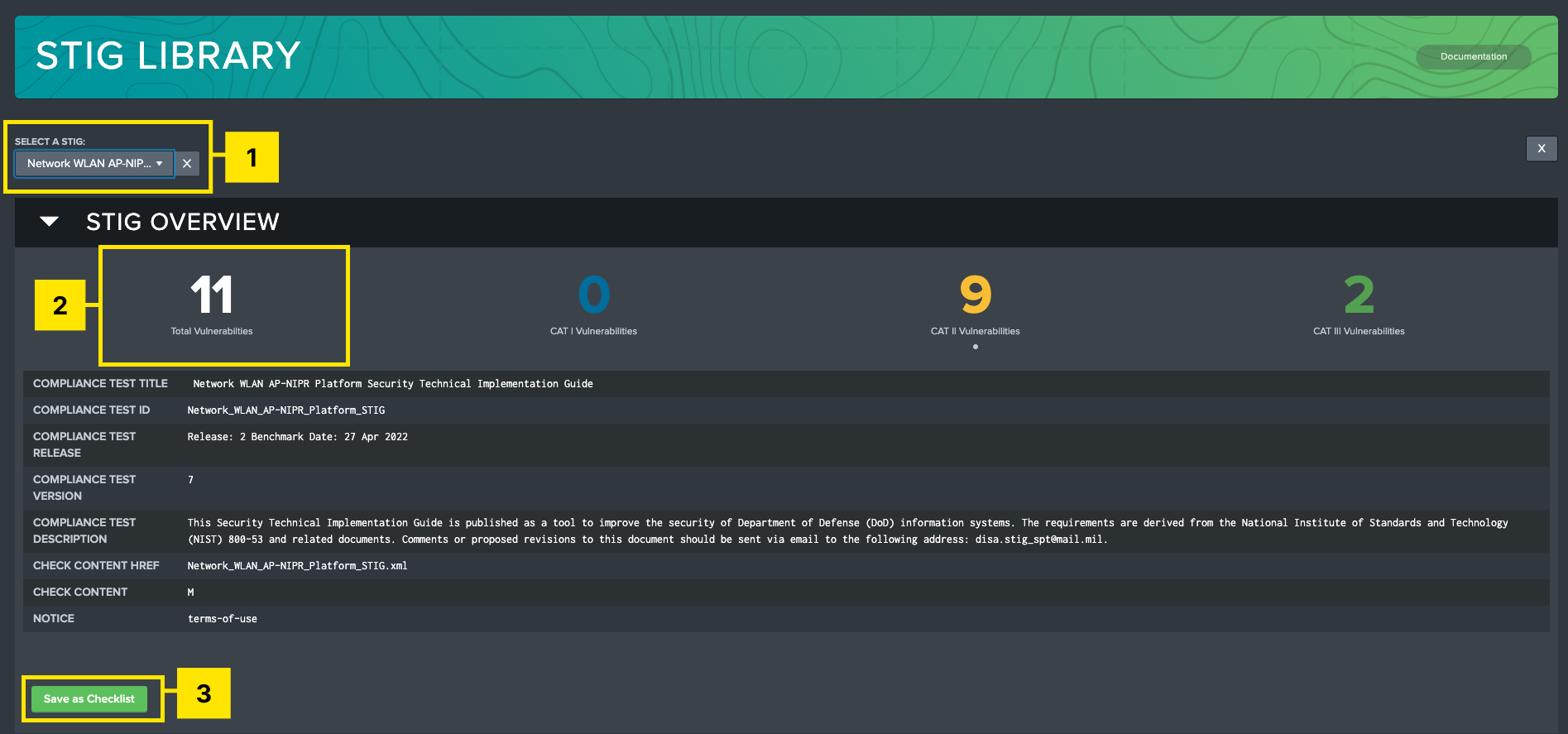The image size is (1568, 734).
Task: Click the Network_WLAN_AP-NIPR_Platform_STIG test ID value
Action: pos(286,410)
